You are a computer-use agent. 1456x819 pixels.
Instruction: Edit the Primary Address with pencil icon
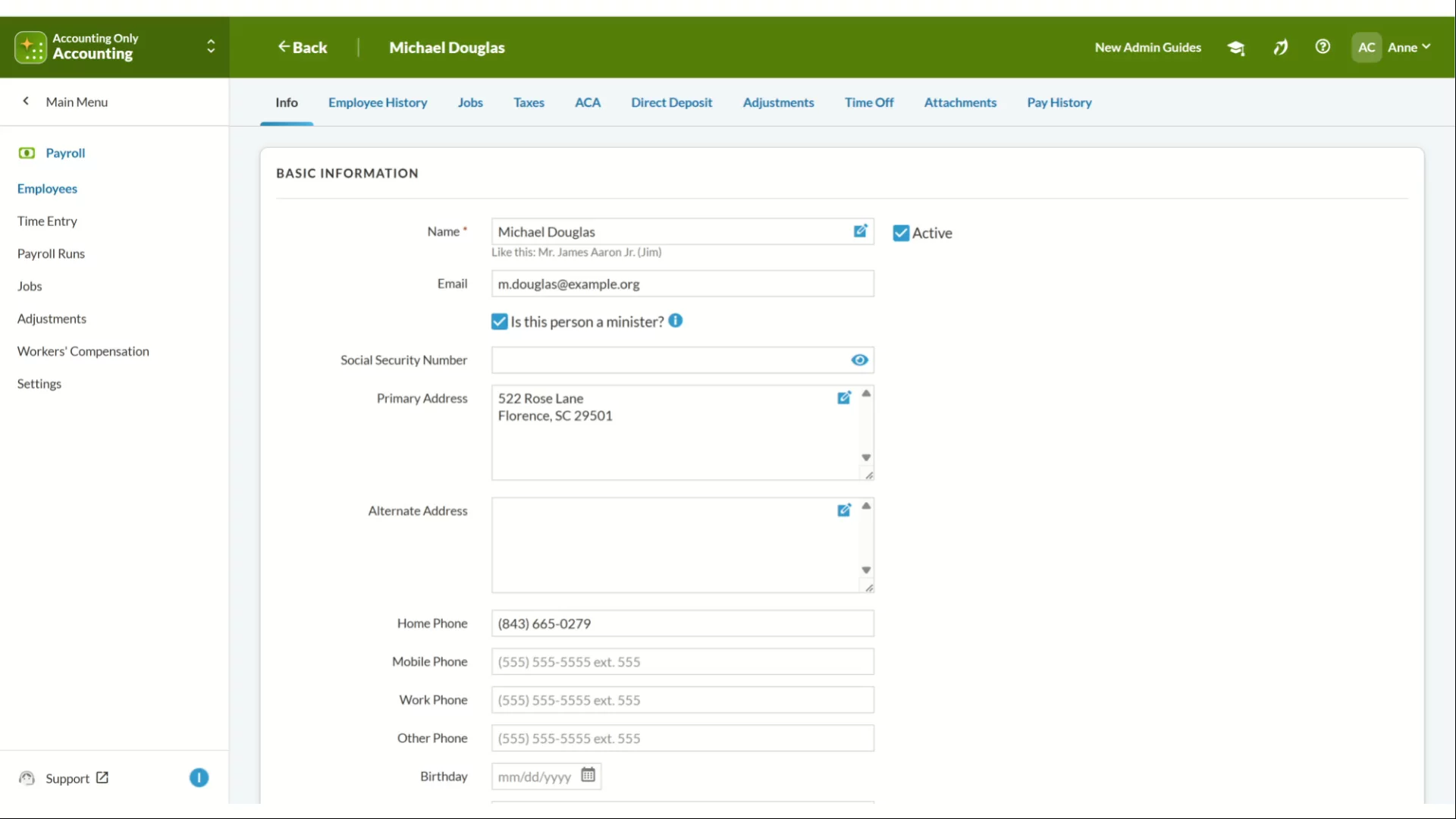pyautogui.click(x=844, y=397)
